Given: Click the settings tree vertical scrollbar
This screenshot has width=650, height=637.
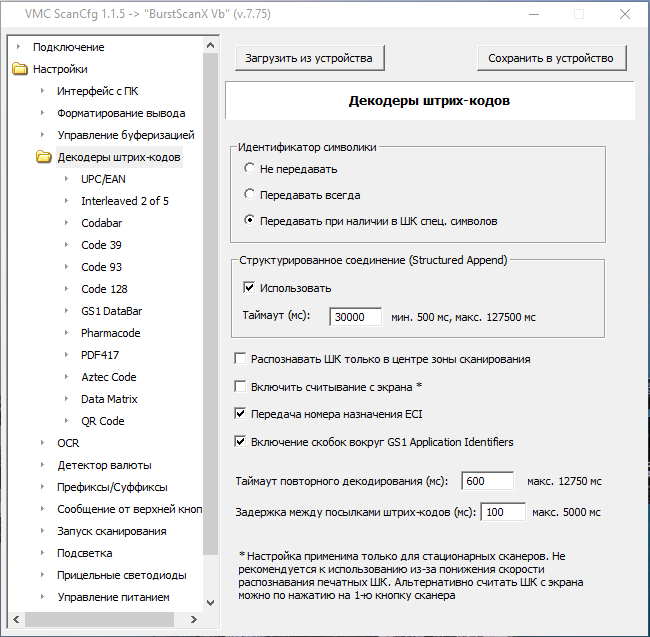Looking at the screenshot, I should point(210,300).
